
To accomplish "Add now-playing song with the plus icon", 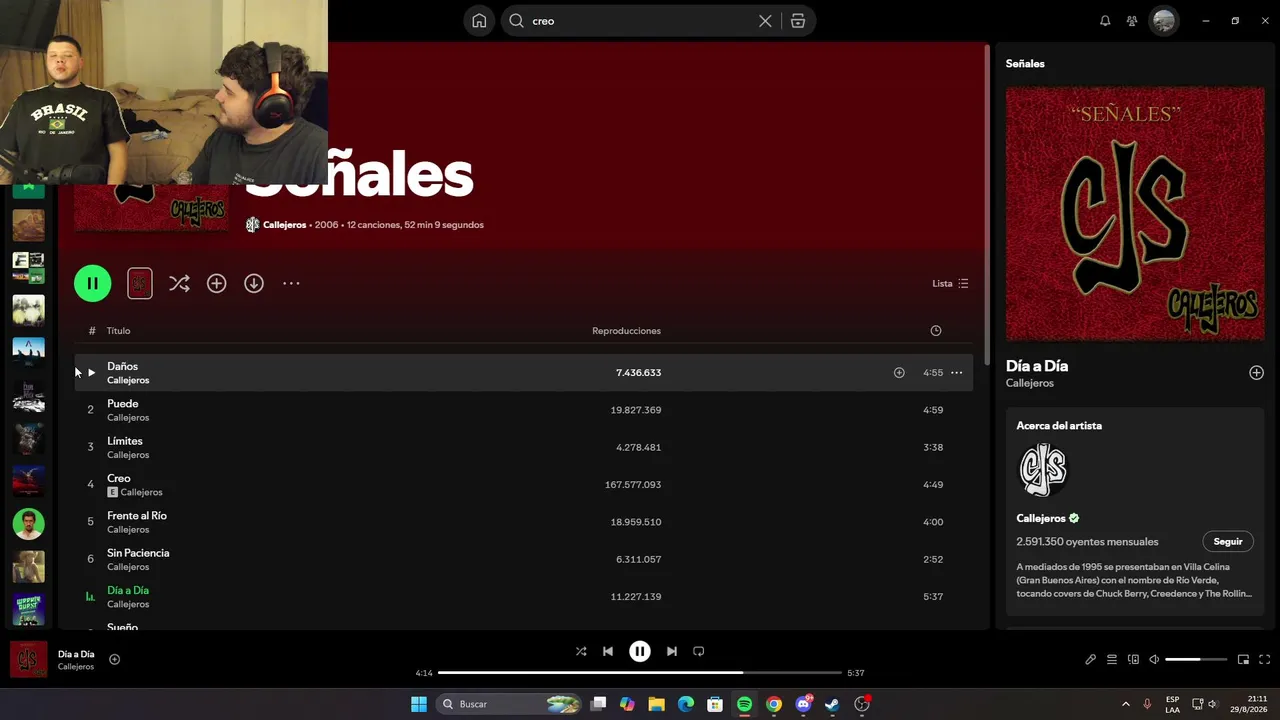I will coord(114,659).
